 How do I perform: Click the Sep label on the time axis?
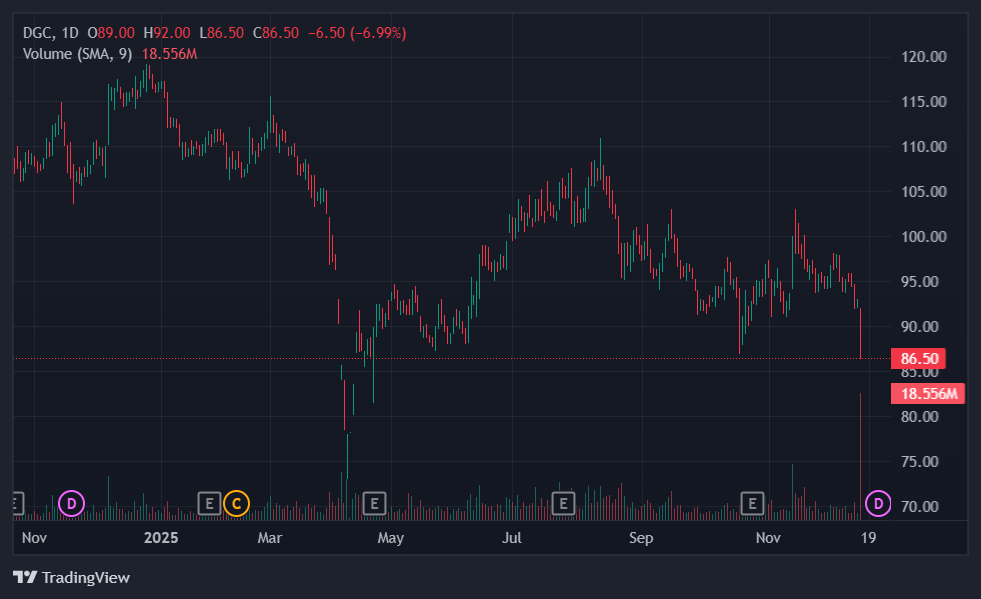click(x=641, y=538)
